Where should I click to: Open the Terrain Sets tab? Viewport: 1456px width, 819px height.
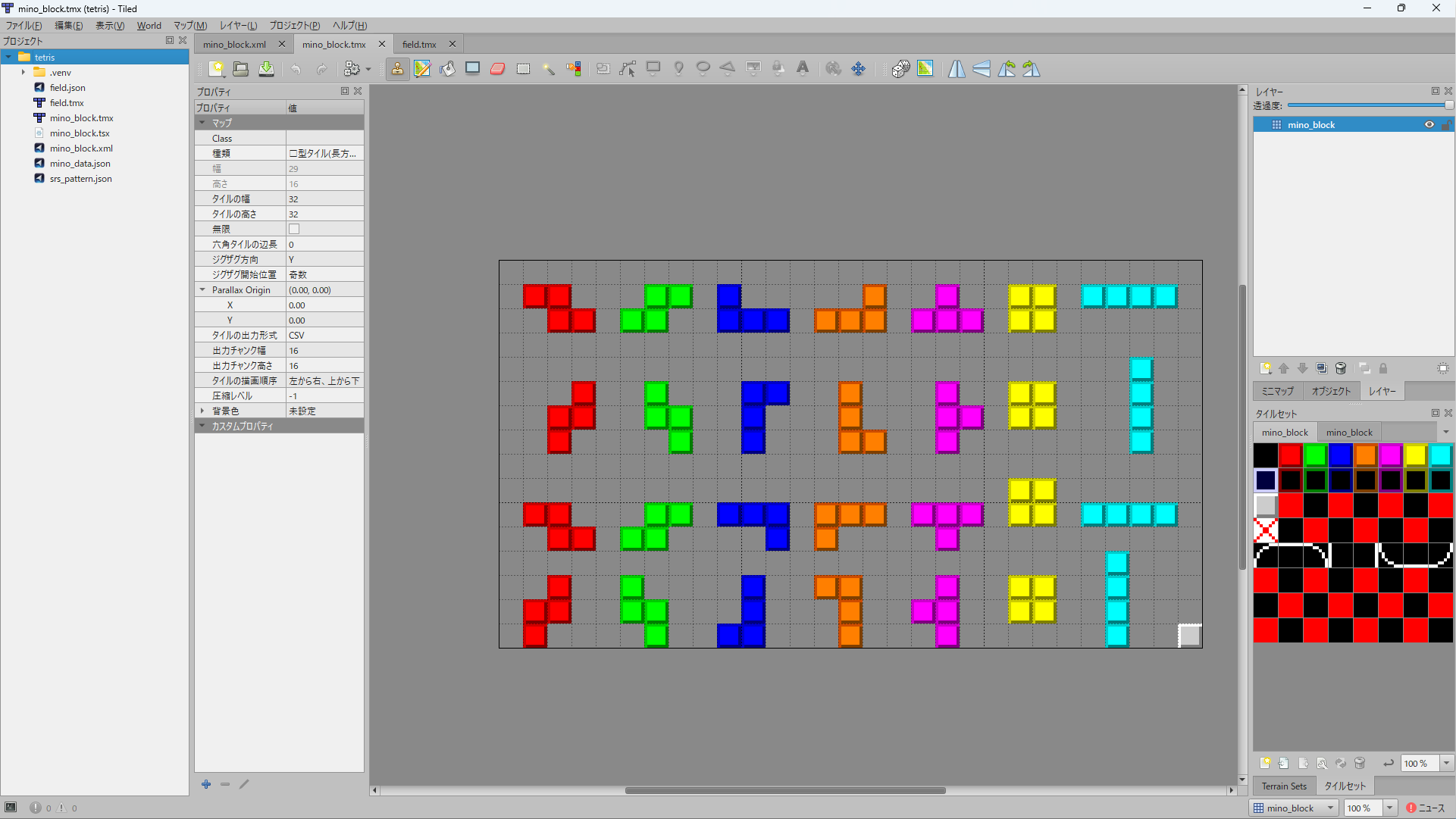(1284, 786)
